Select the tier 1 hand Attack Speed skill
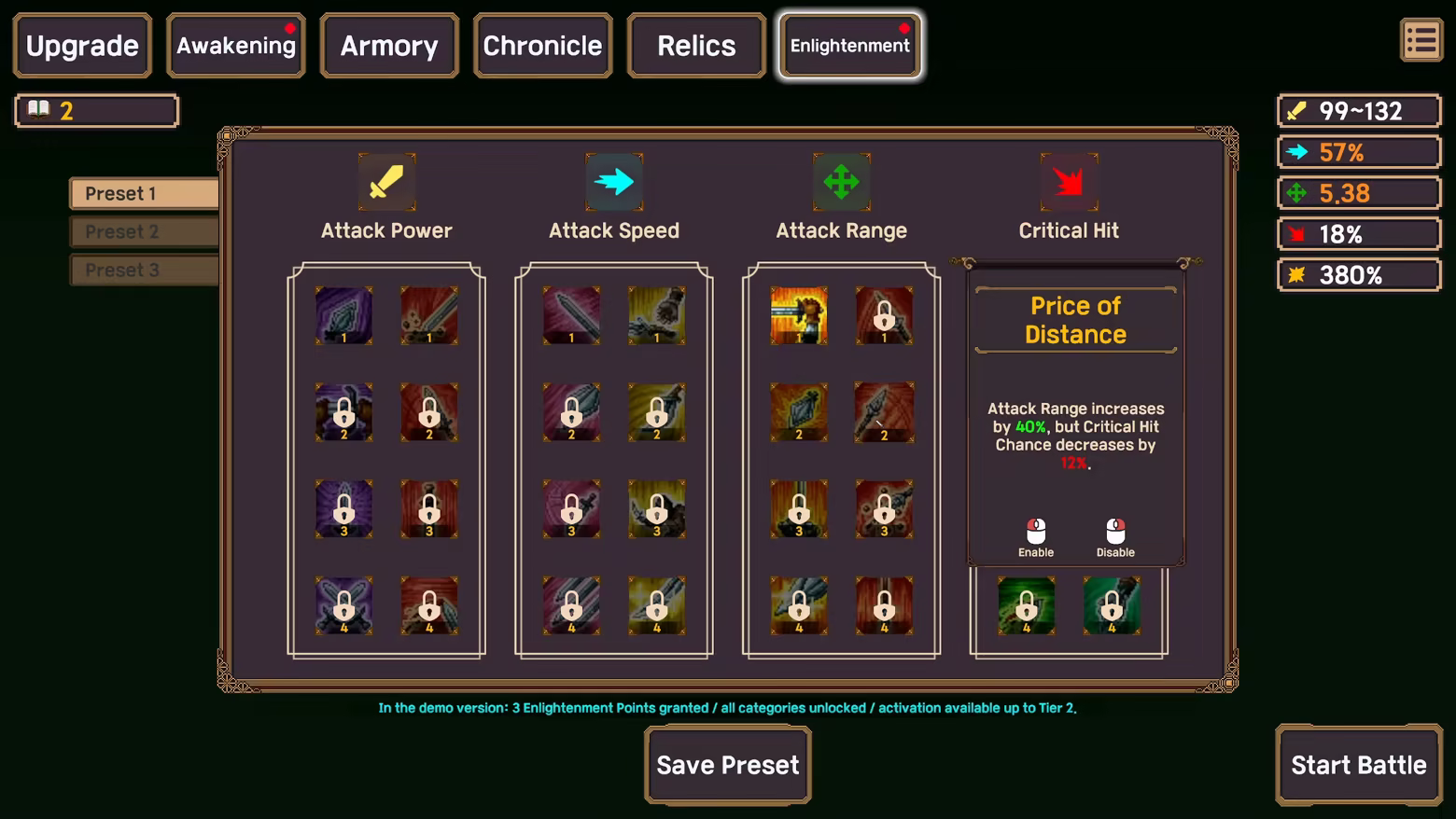This screenshot has width=1456, height=819. pos(657,315)
